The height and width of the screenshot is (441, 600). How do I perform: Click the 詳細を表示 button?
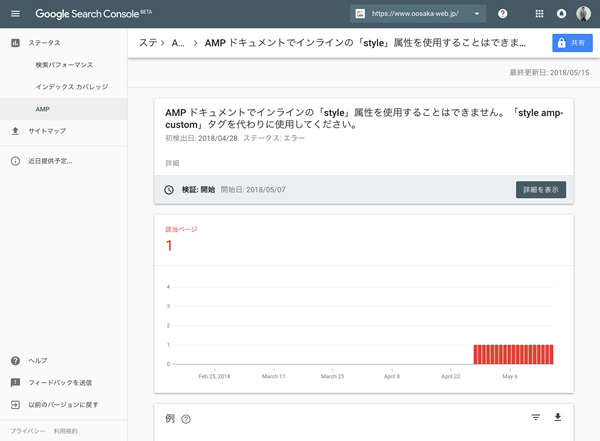point(541,190)
